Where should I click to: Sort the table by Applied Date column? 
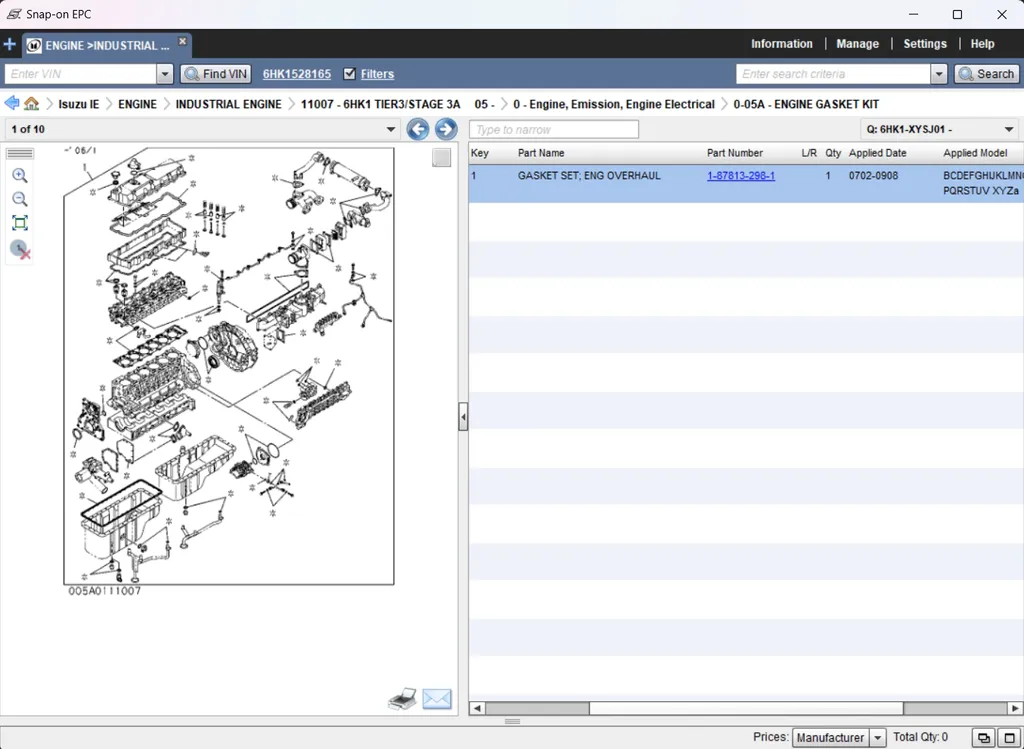click(878, 153)
